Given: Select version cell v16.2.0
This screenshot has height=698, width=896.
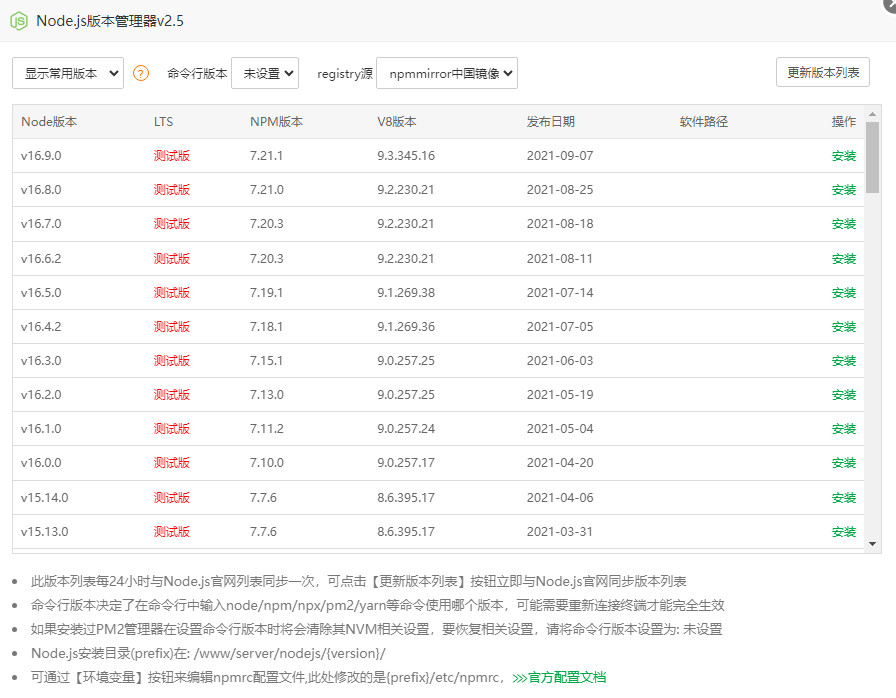Looking at the screenshot, I should pyautogui.click(x=41, y=395).
